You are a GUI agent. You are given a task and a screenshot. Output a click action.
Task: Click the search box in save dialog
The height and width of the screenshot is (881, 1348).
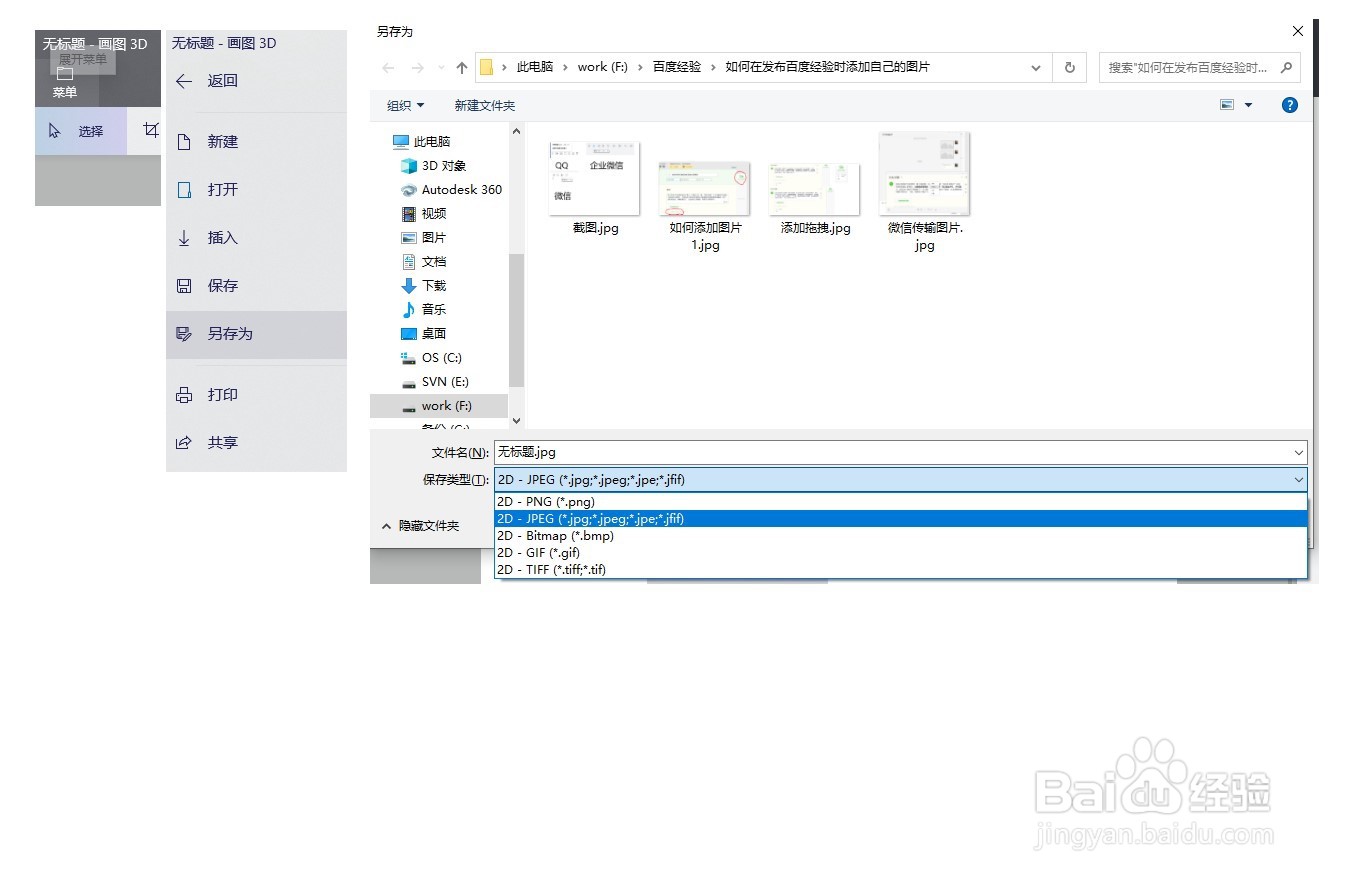pos(1200,68)
